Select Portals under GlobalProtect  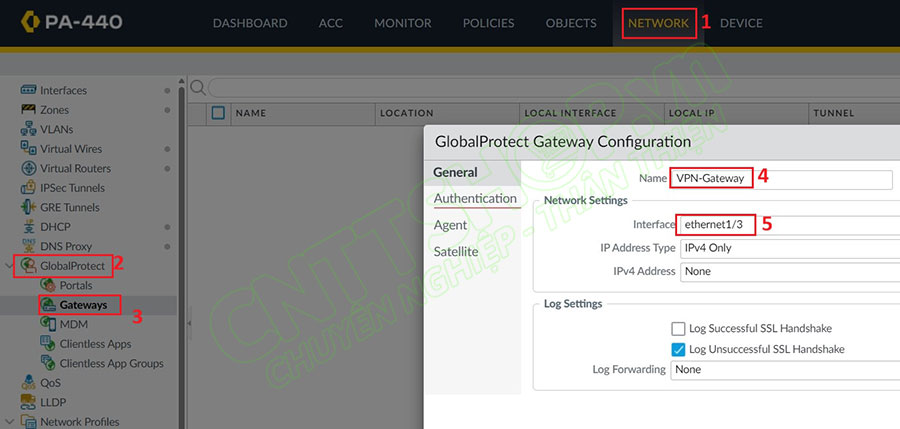point(76,285)
